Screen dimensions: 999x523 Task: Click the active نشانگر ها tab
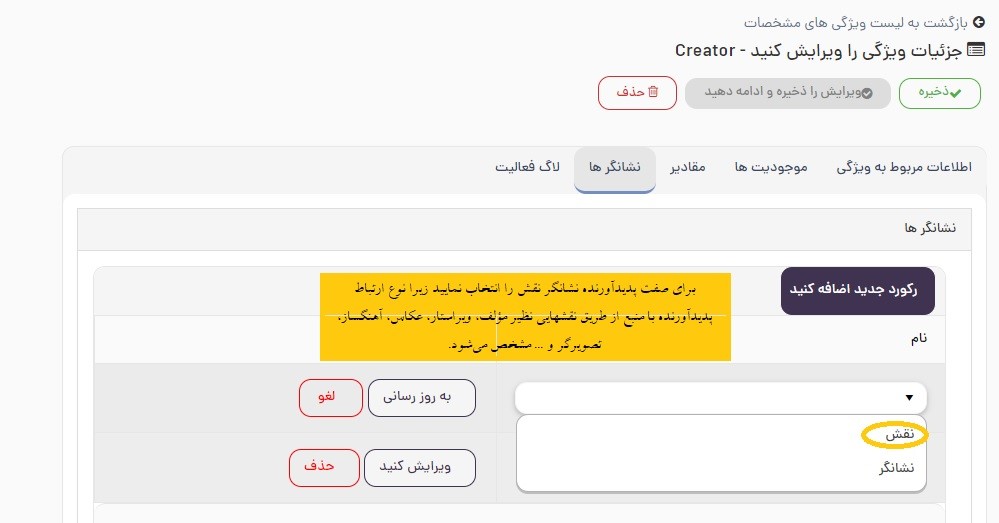click(615, 167)
